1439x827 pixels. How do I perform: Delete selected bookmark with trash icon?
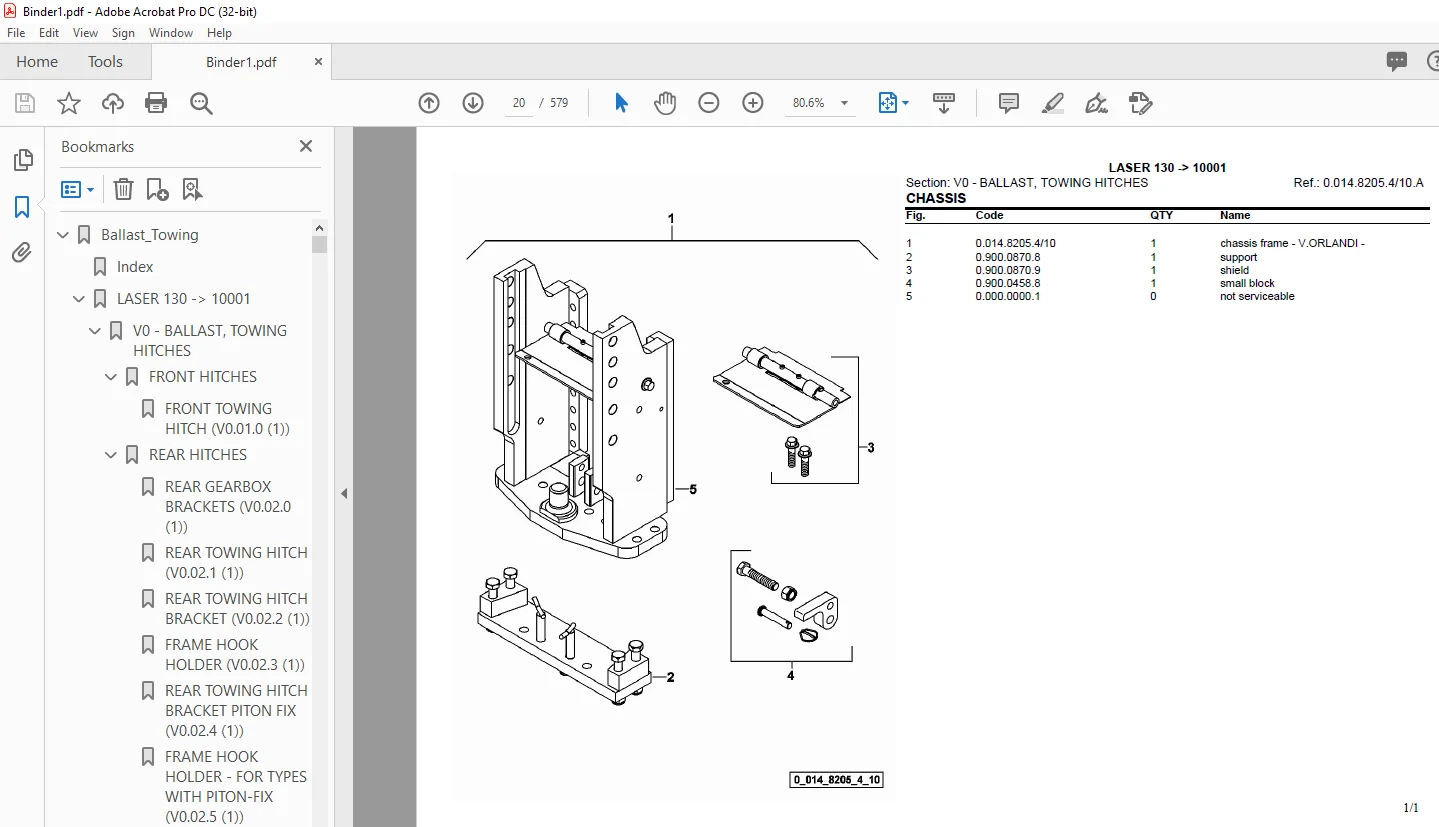coord(123,189)
